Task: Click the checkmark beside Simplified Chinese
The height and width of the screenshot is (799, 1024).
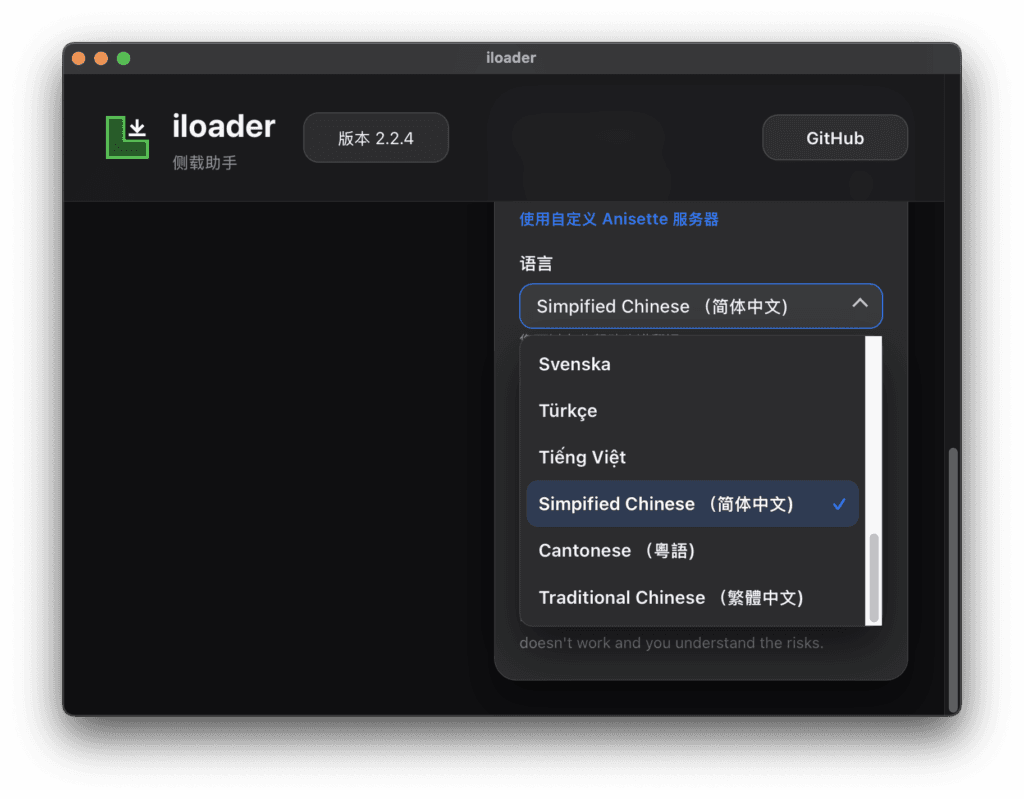Action: pos(839,505)
